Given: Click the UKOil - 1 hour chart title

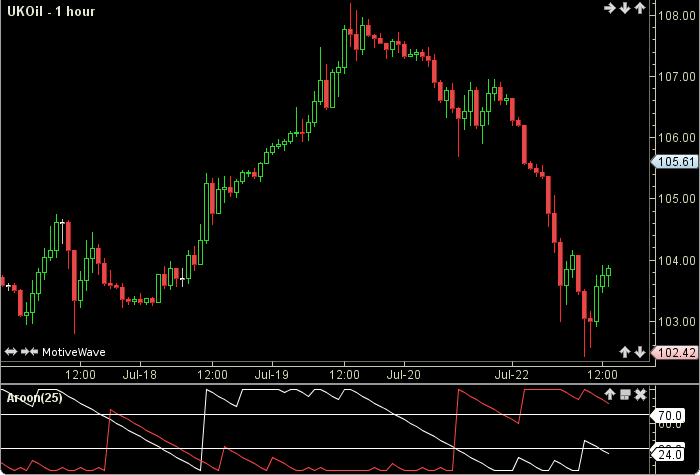Looking at the screenshot, I should (51, 11).
